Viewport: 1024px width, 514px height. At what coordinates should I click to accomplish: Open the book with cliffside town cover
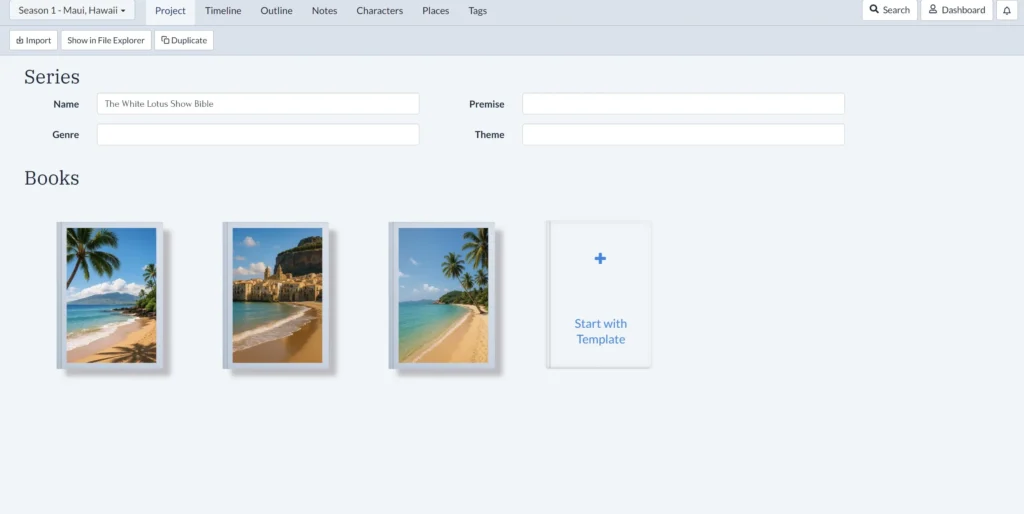276,295
